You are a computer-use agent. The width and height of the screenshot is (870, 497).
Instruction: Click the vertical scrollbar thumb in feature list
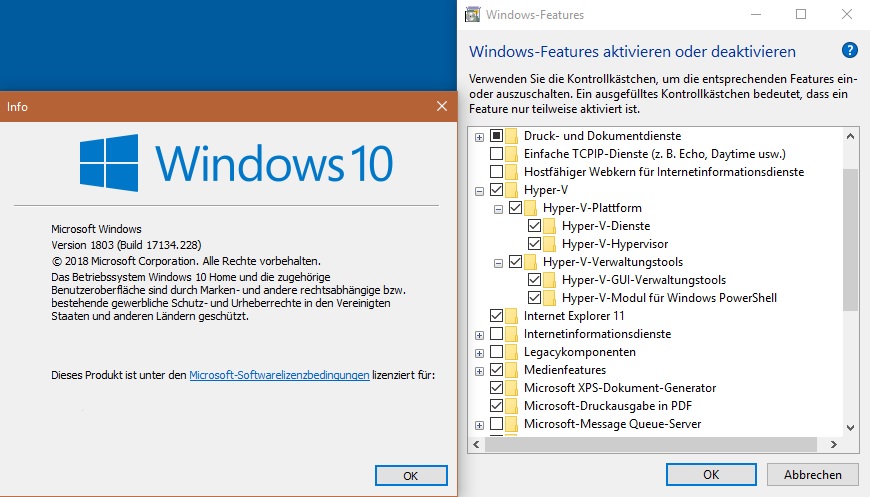(850, 240)
